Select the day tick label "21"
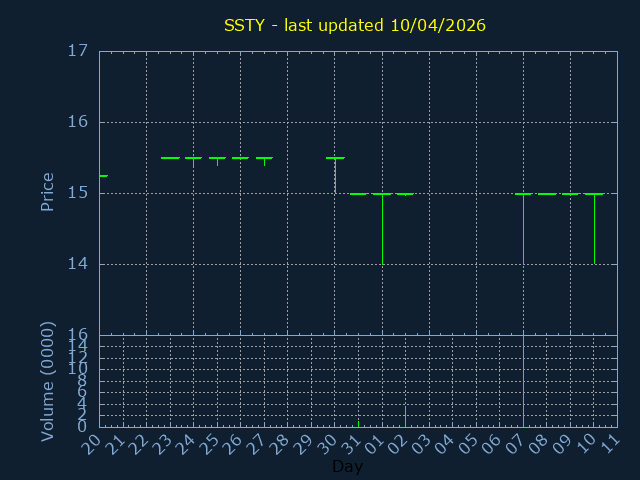The image size is (640, 480). [x=114, y=444]
